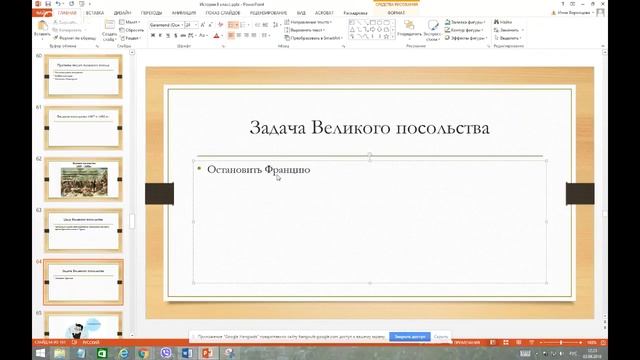Open the font name combo box (Garamond)
The height and width of the screenshot is (360, 640).
click(166, 25)
